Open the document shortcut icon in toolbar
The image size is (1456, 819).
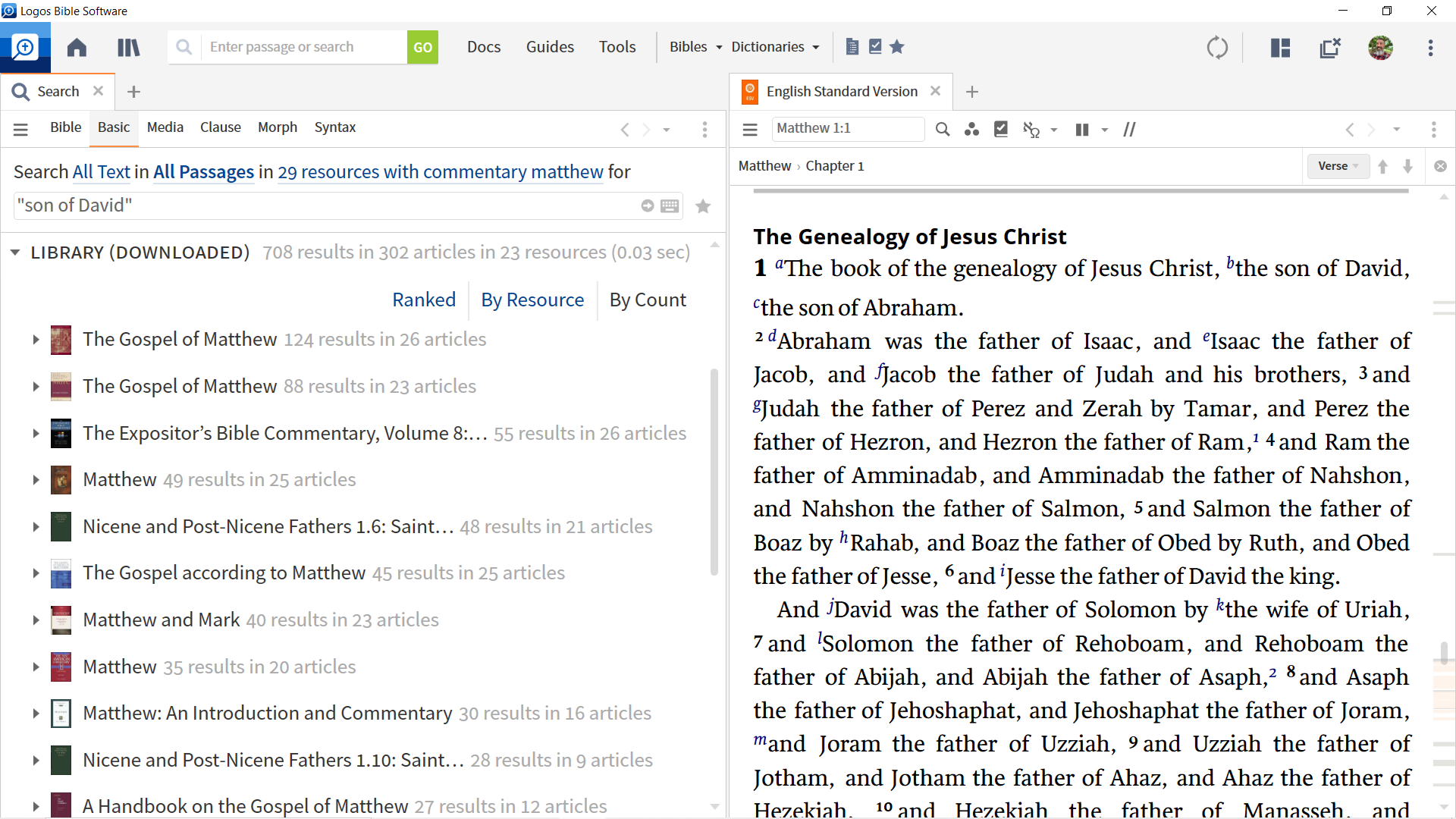(x=852, y=47)
